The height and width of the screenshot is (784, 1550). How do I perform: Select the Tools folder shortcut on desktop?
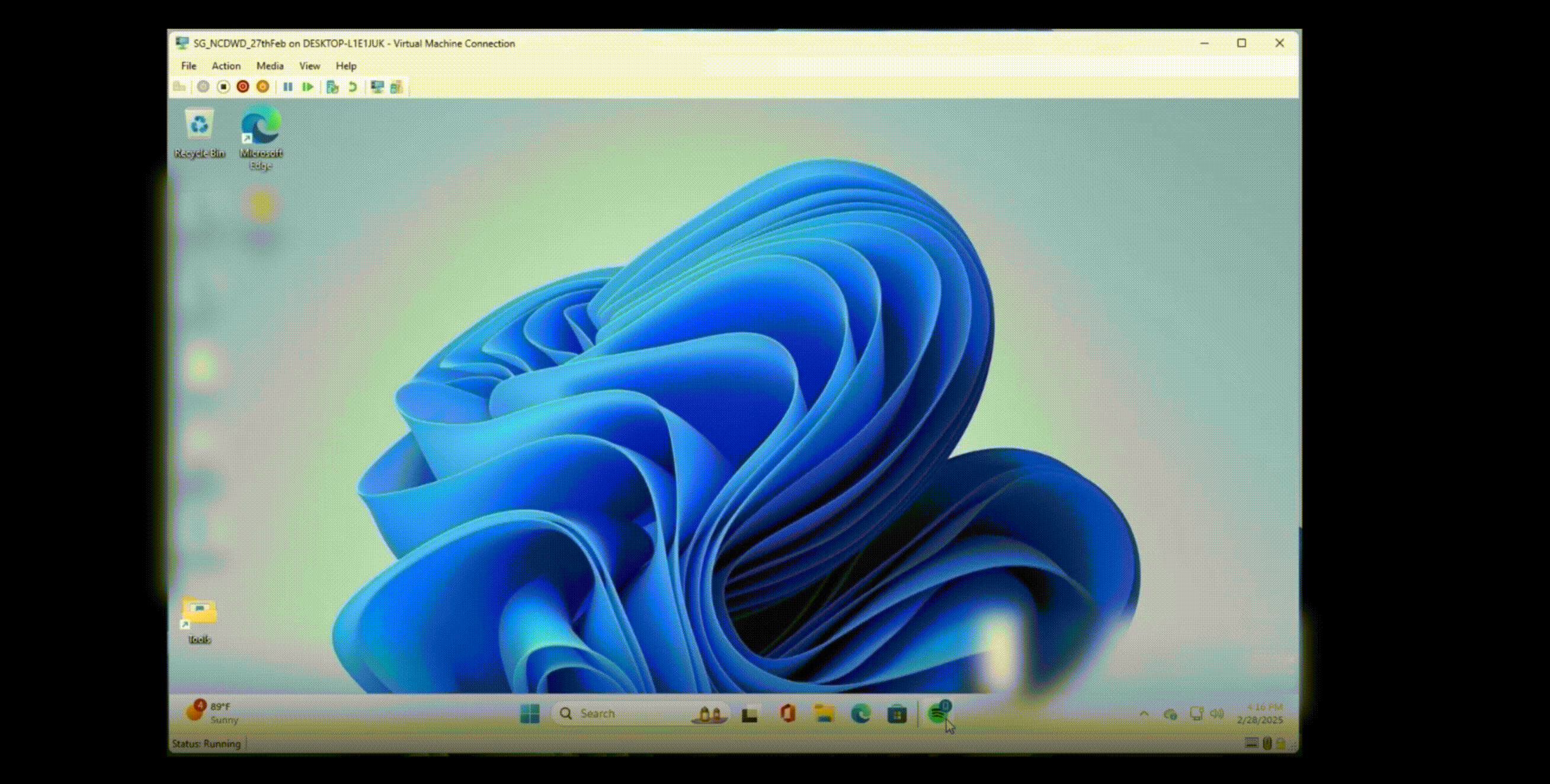pyautogui.click(x=199, y=620)
